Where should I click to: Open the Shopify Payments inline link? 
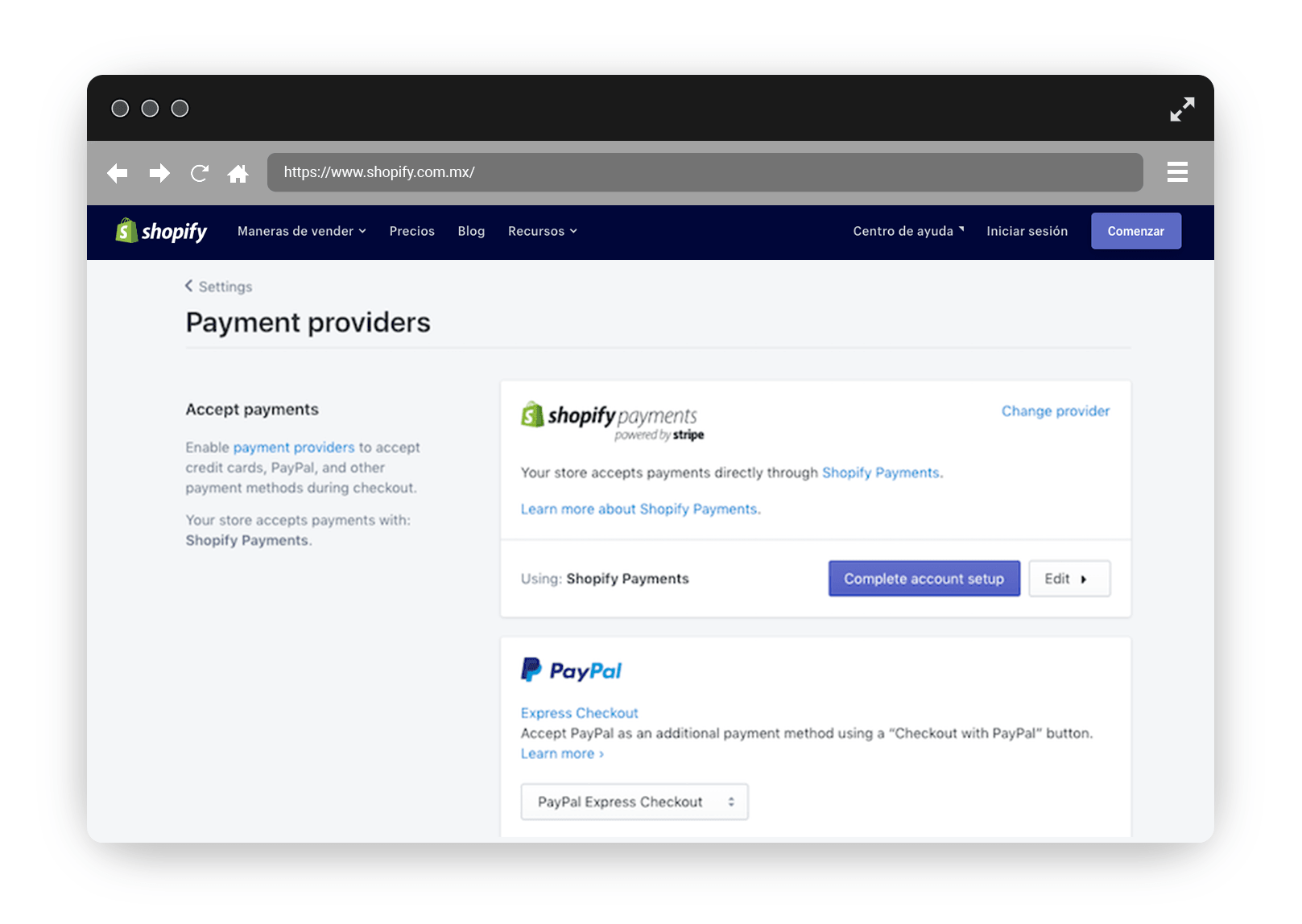click(x=881, y=472)
